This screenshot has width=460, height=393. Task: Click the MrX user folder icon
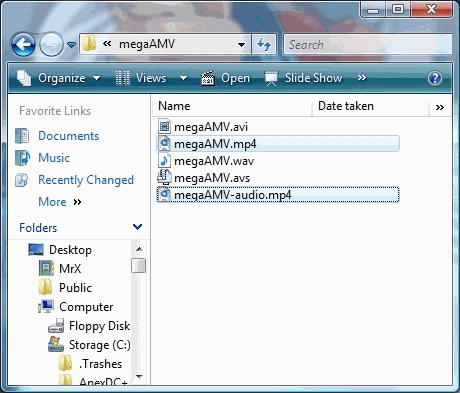(x=46, y=268)
